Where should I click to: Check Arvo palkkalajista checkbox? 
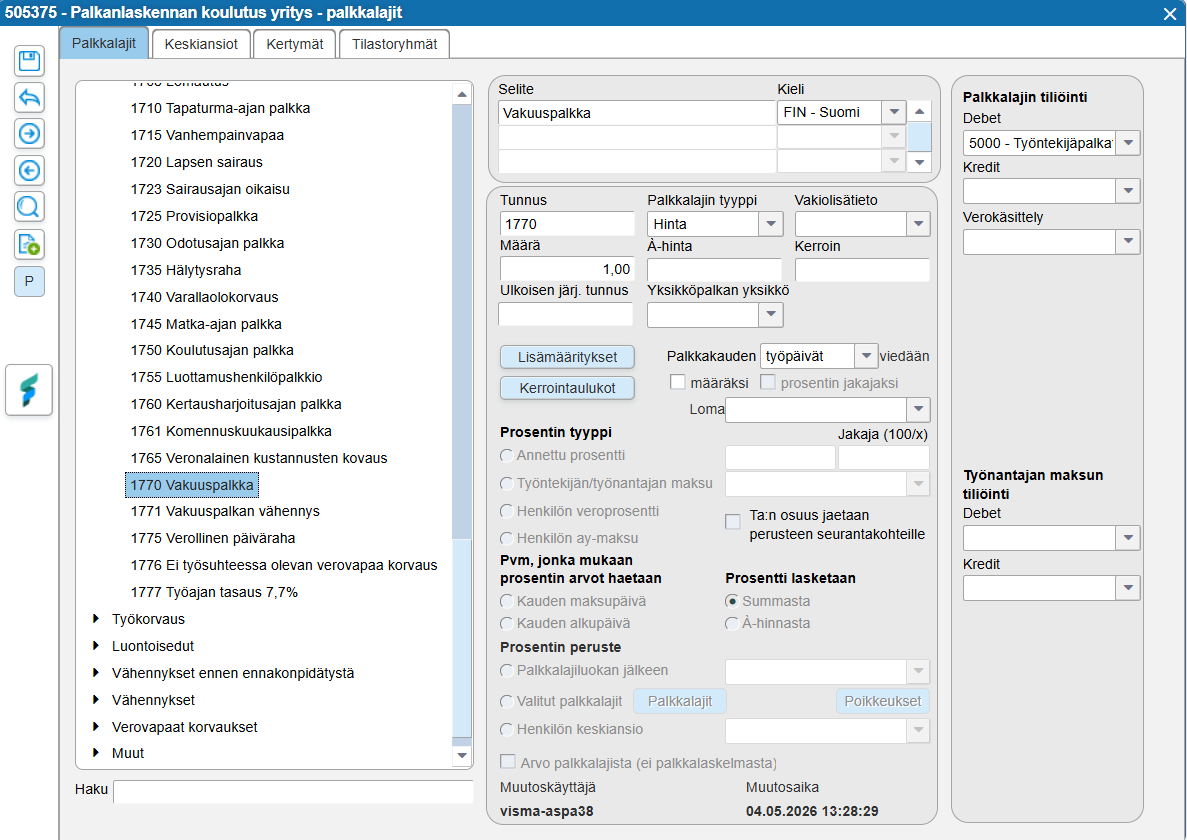(508, 761)
